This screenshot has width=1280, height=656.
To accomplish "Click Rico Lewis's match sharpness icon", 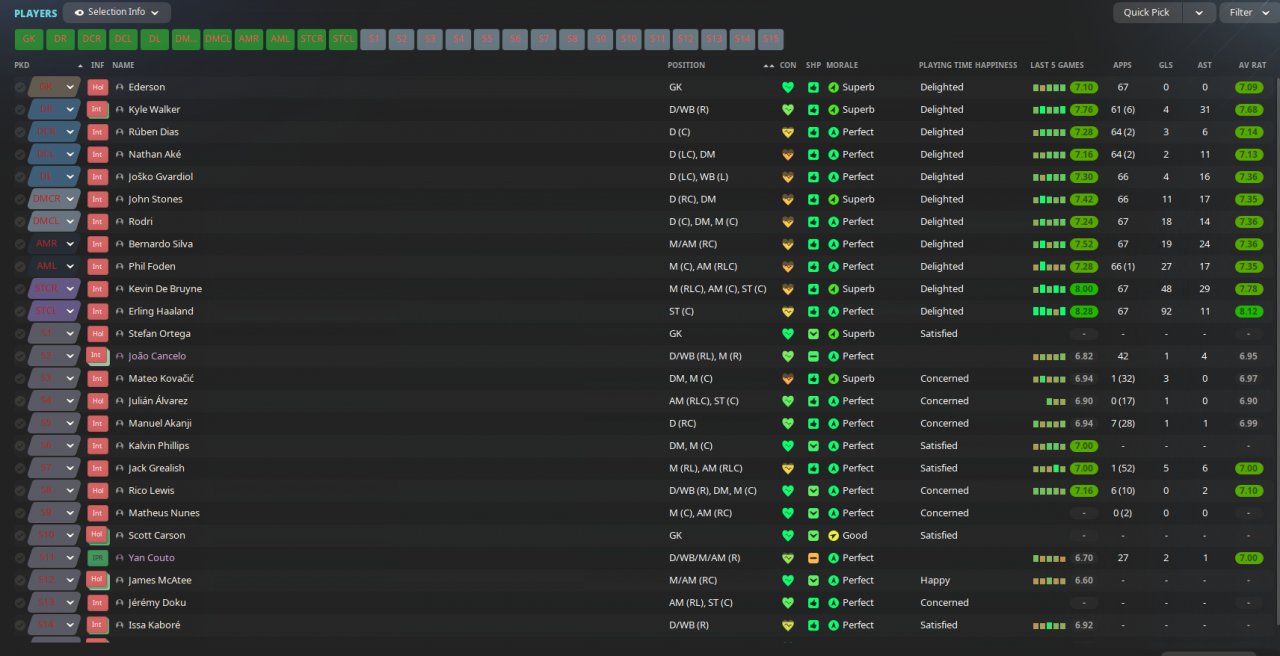I will [x=813, y=491].
